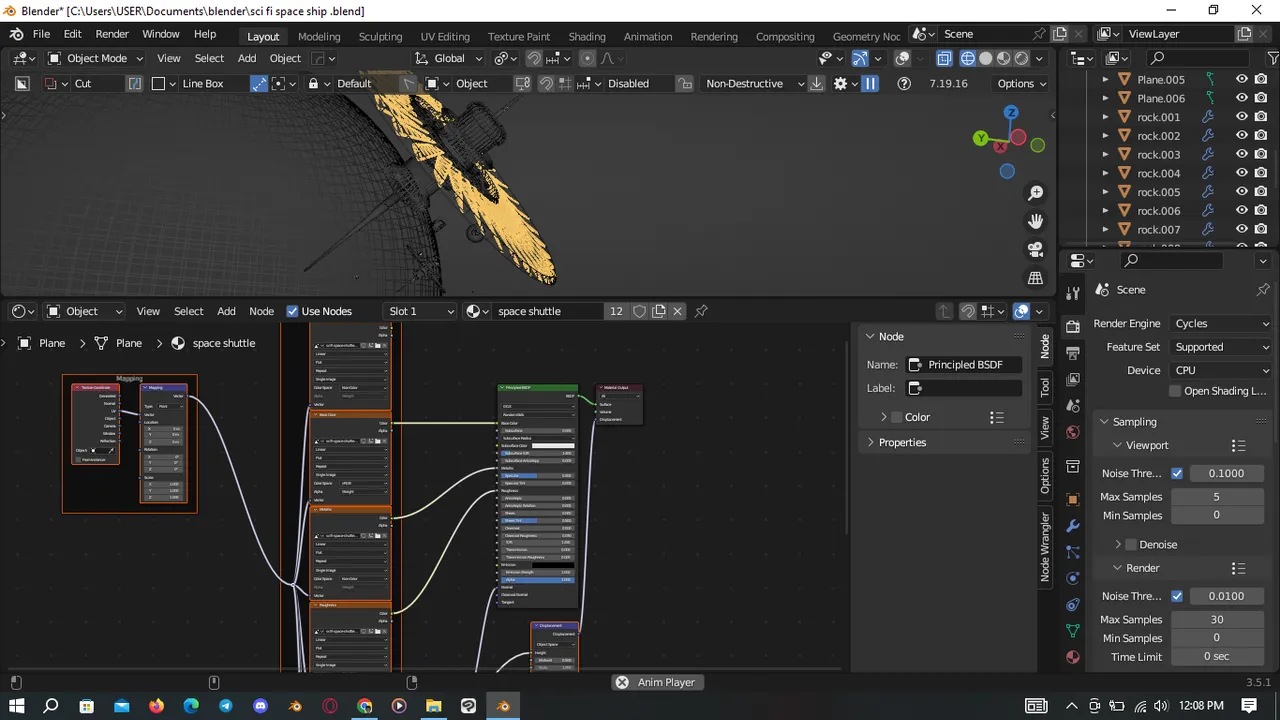
Task: Toggle rock.006 render visibility camera icon
Action: click(1261, 211)
